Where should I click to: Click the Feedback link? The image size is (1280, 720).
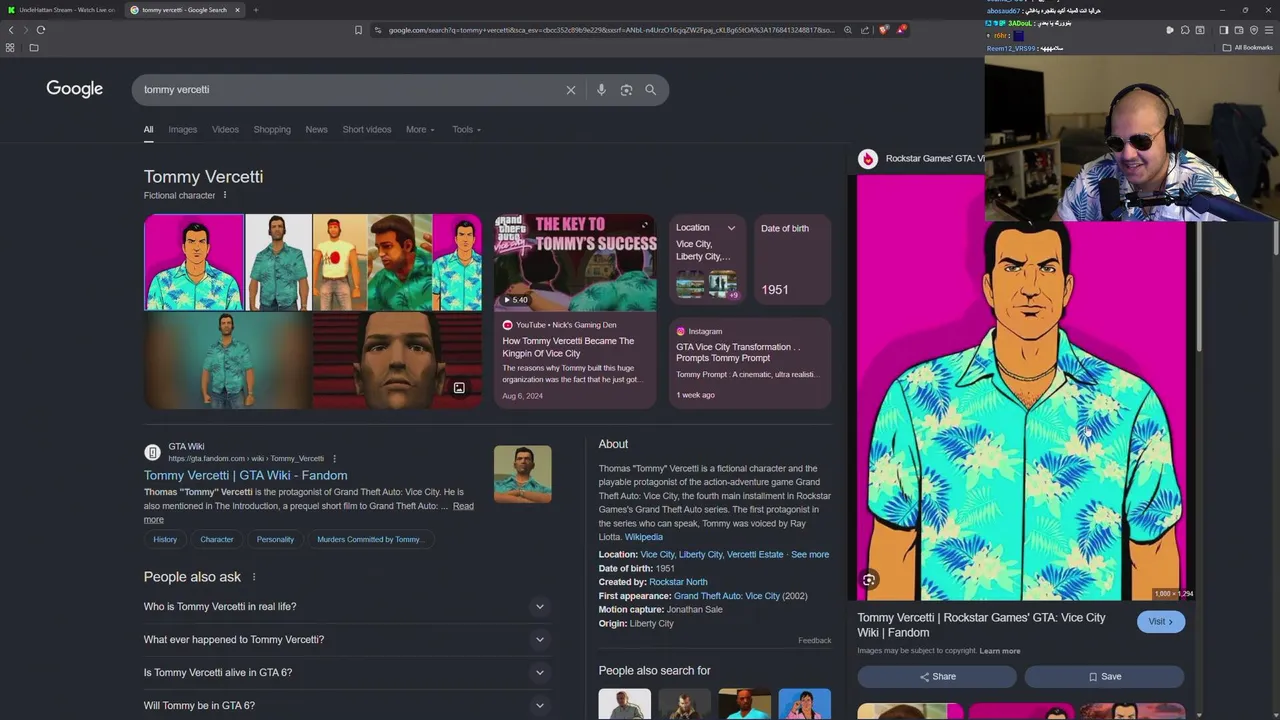pos(814,640)
